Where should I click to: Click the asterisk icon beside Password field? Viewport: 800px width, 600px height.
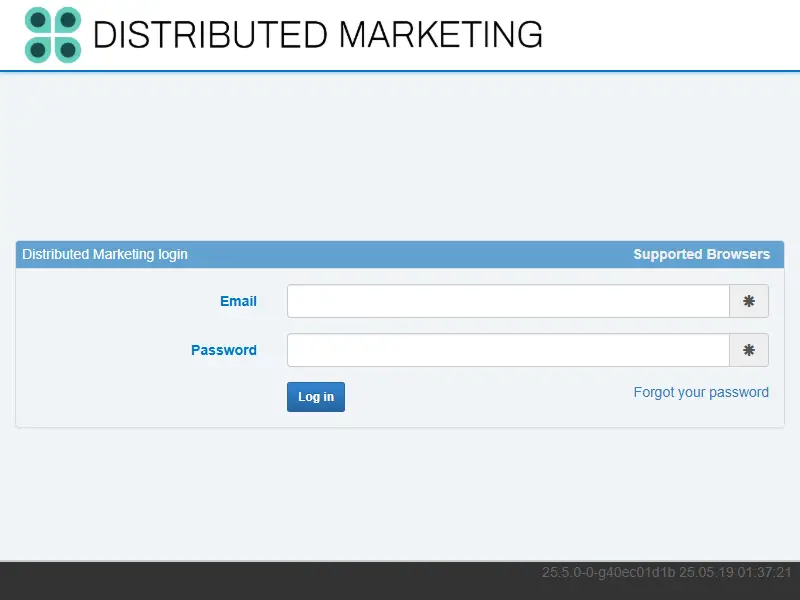(748, 350)
